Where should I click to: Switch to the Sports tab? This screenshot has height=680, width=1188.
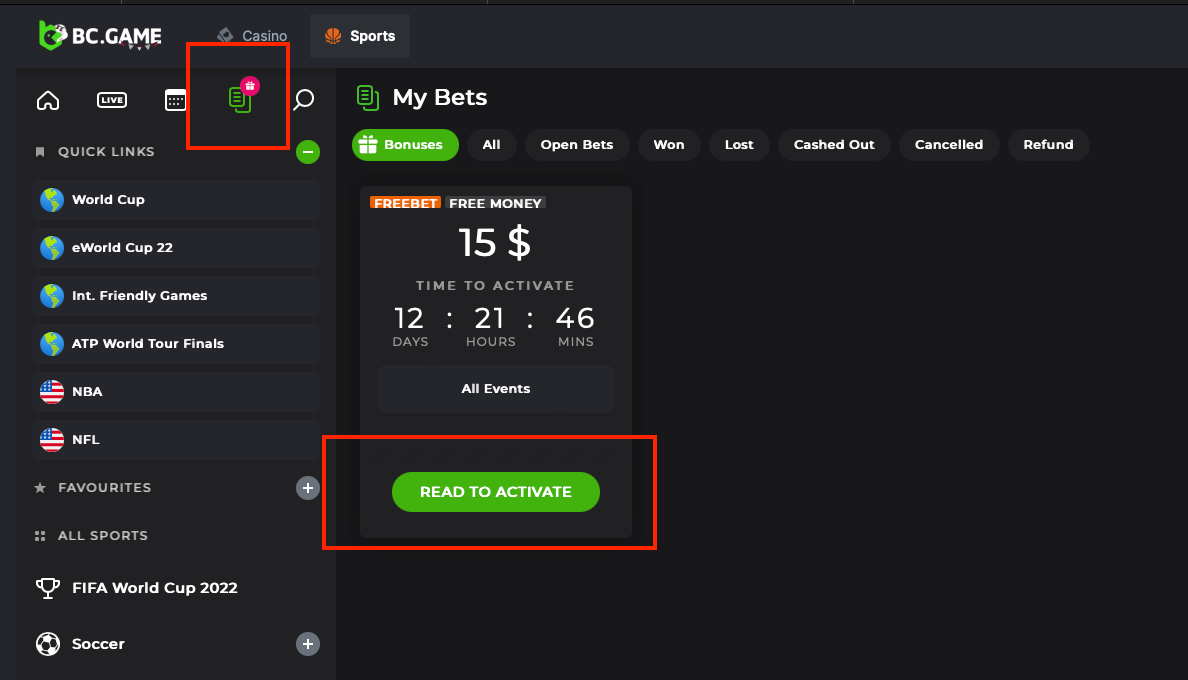click(360, 36)
